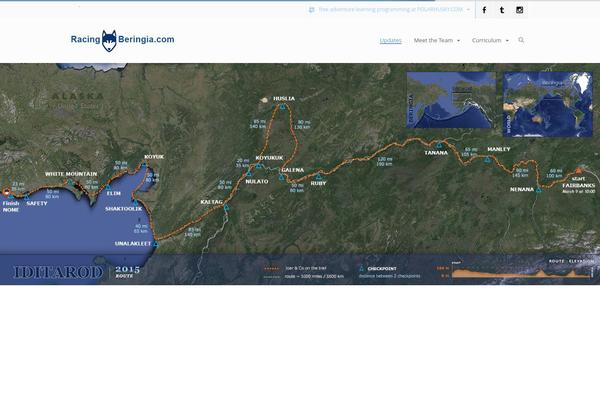600x400 pixels.
Task: Click the RUBY map label
Action: 318,183
